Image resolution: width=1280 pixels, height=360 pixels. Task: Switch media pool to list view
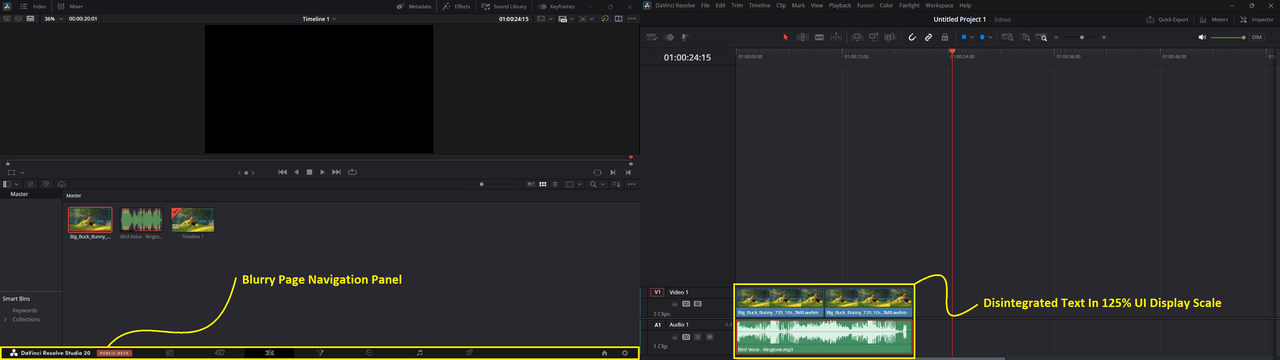click(x=555, y=184)
